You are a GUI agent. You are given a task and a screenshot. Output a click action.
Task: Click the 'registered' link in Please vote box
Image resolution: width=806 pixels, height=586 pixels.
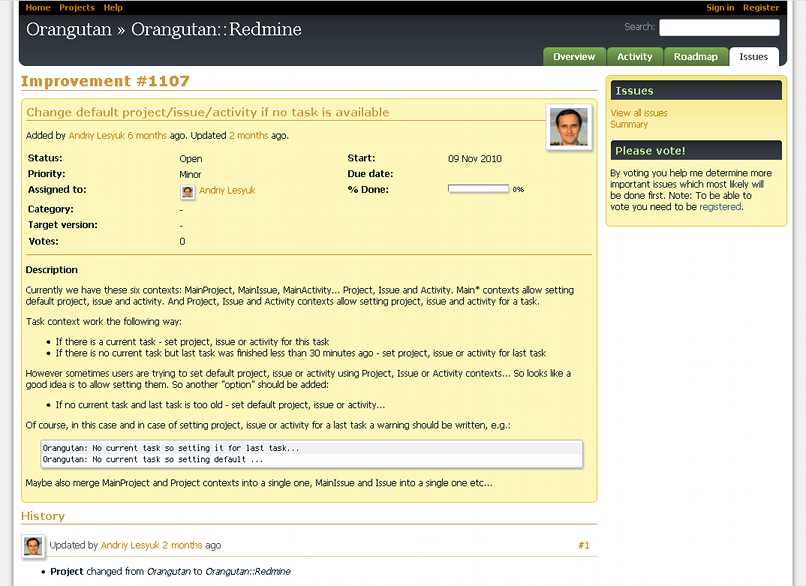(720, 207)
